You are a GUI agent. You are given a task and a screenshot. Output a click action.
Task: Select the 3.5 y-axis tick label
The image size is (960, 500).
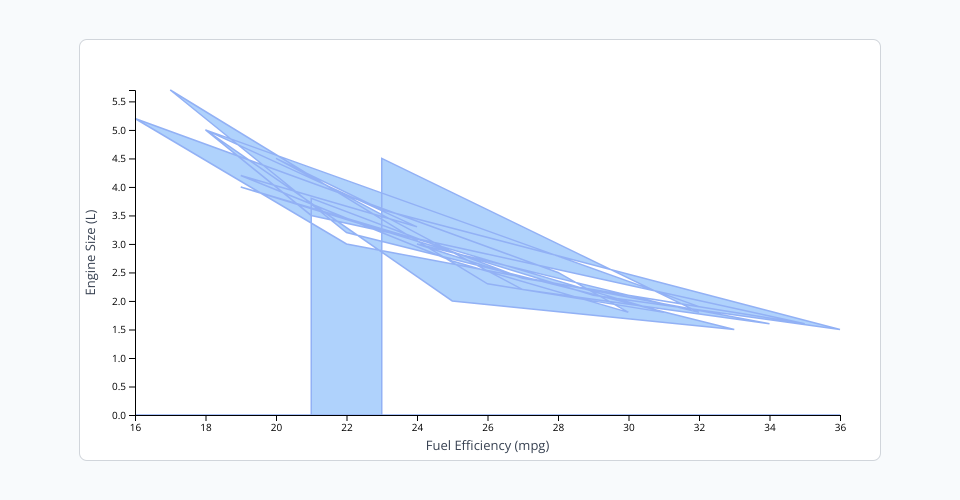[118, 216]
